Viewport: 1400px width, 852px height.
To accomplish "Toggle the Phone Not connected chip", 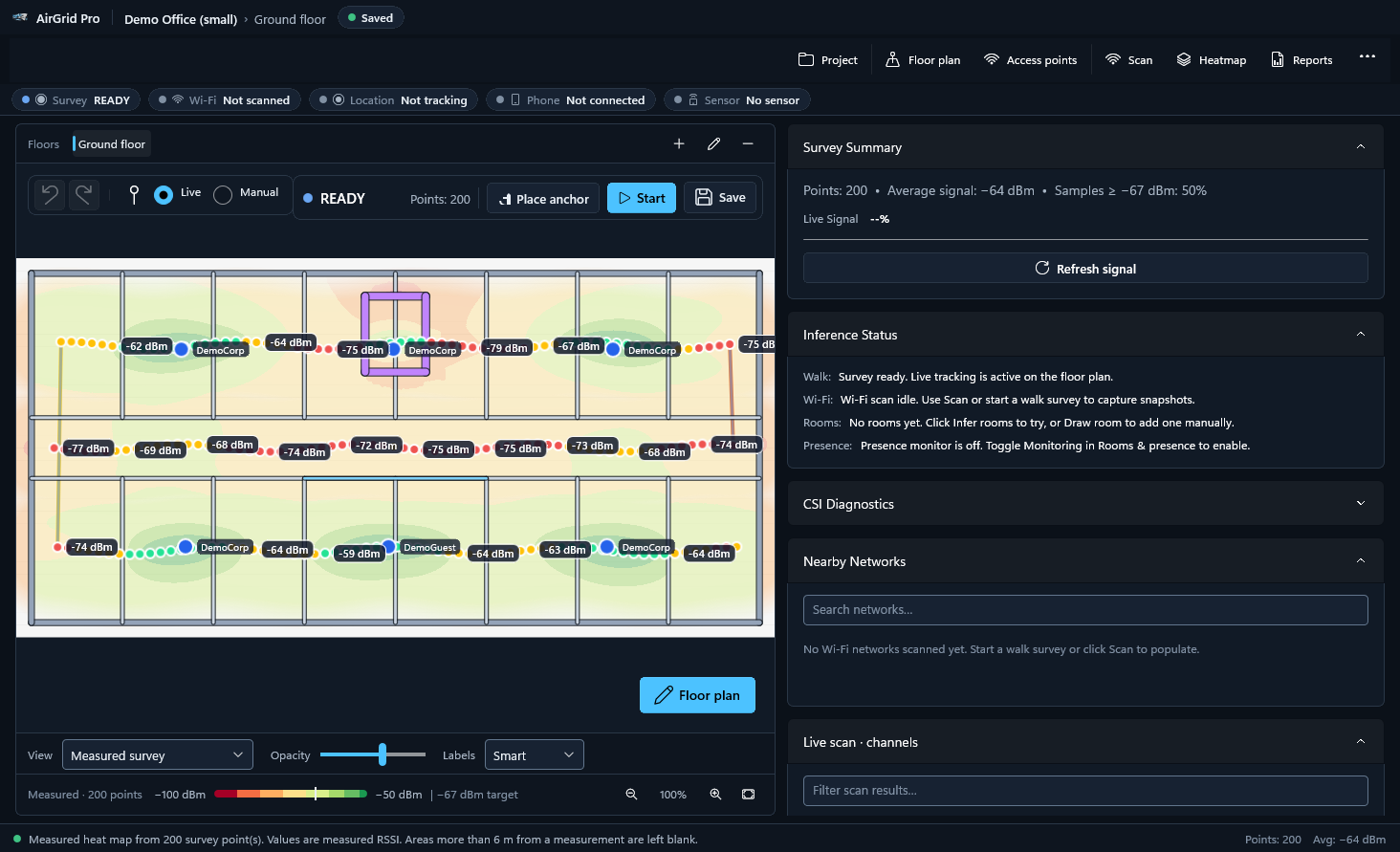I will click(571, 100).
